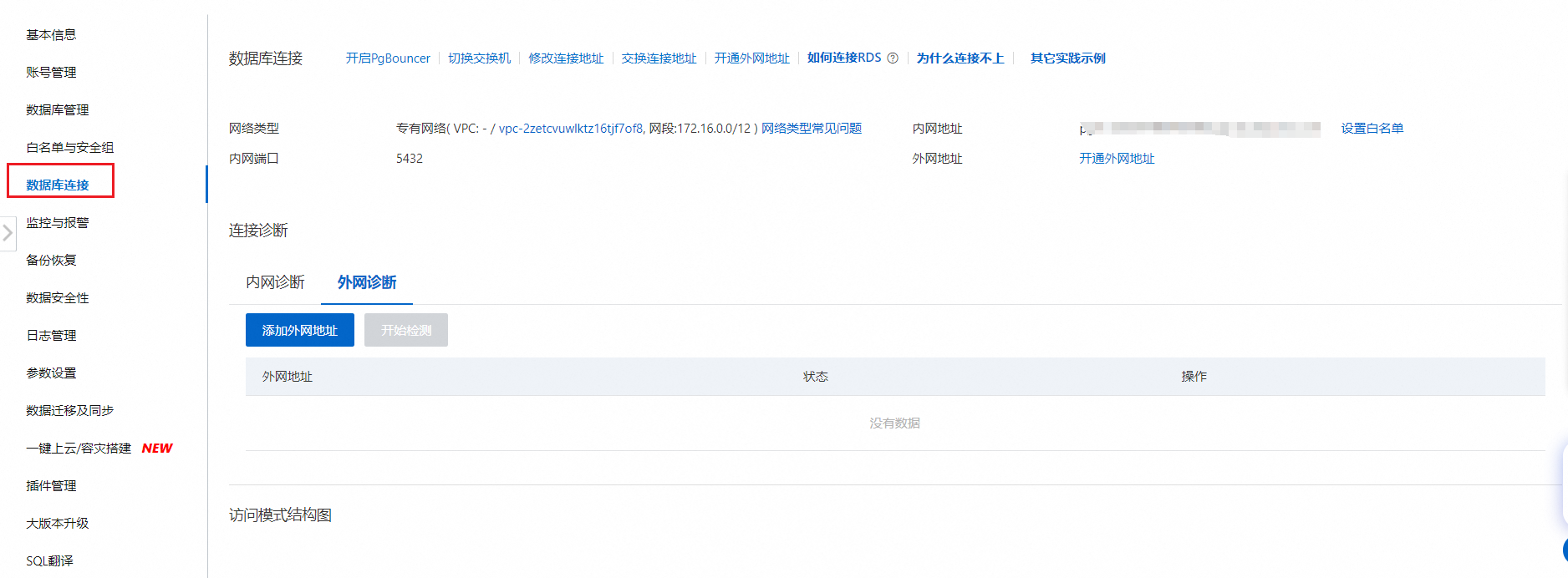Switch to the 外网诊断 tab

click(x=367, y=282)
